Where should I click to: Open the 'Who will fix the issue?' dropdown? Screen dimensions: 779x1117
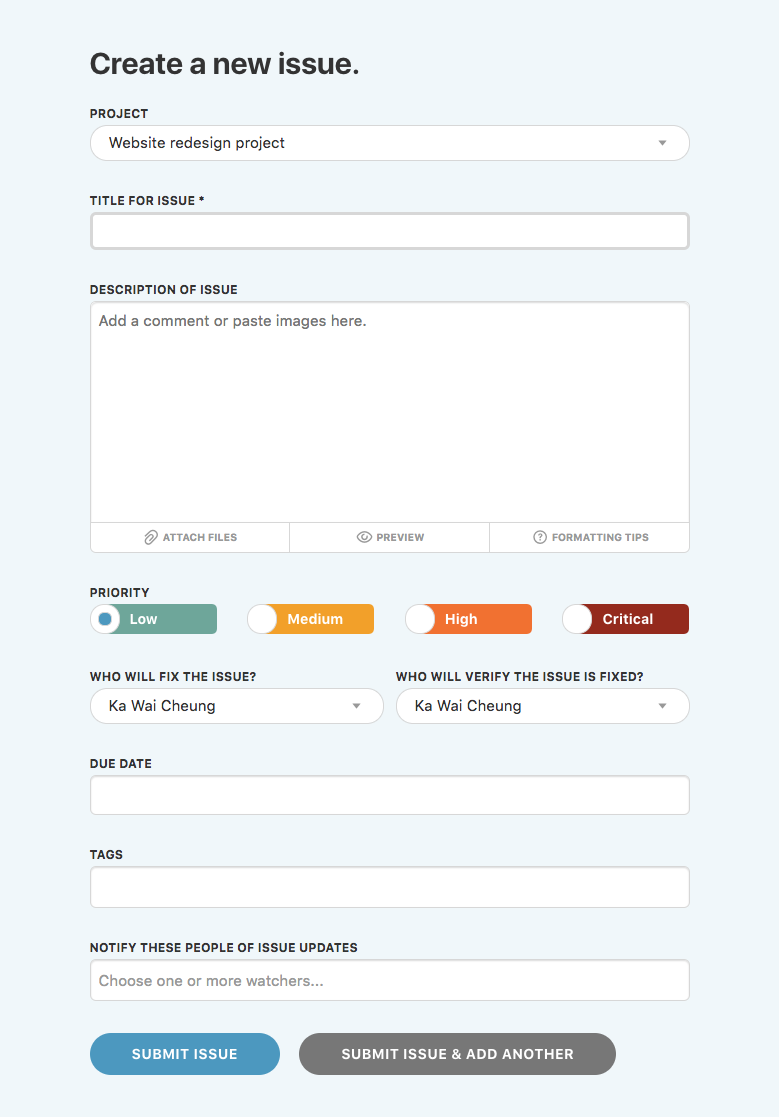(x=236, y=706)
